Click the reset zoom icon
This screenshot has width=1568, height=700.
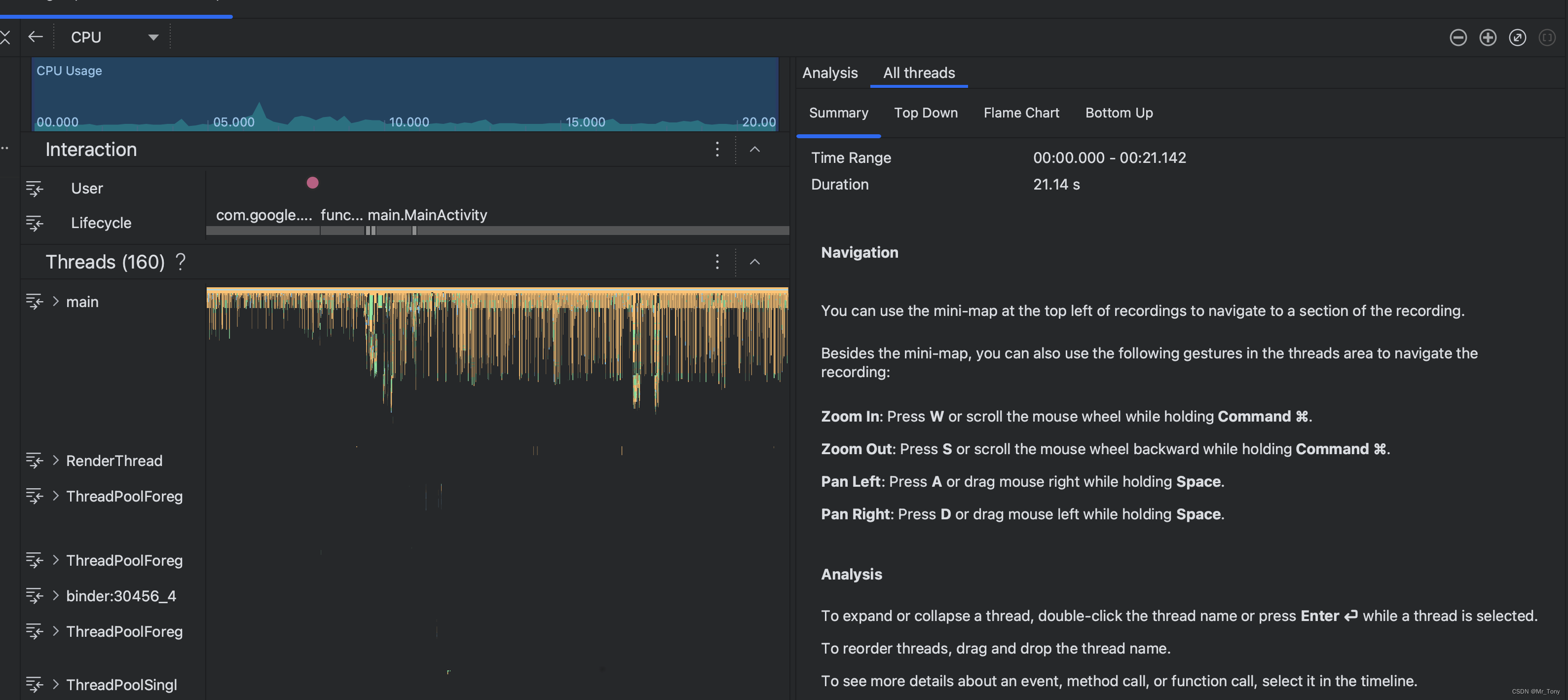pyautogui.click(x=1518, y=38)
